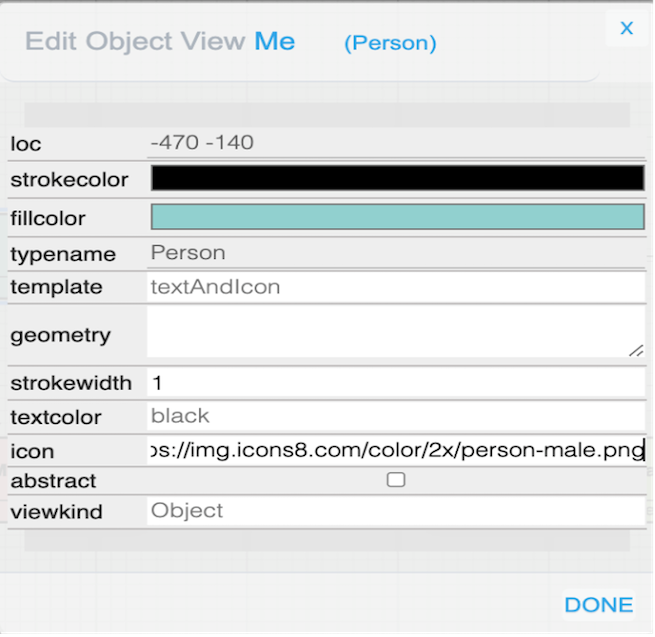The width and height of the screenshot is (655, 637).
Task: Click the 'strokewidth' row label
Action: coord(71,383)
